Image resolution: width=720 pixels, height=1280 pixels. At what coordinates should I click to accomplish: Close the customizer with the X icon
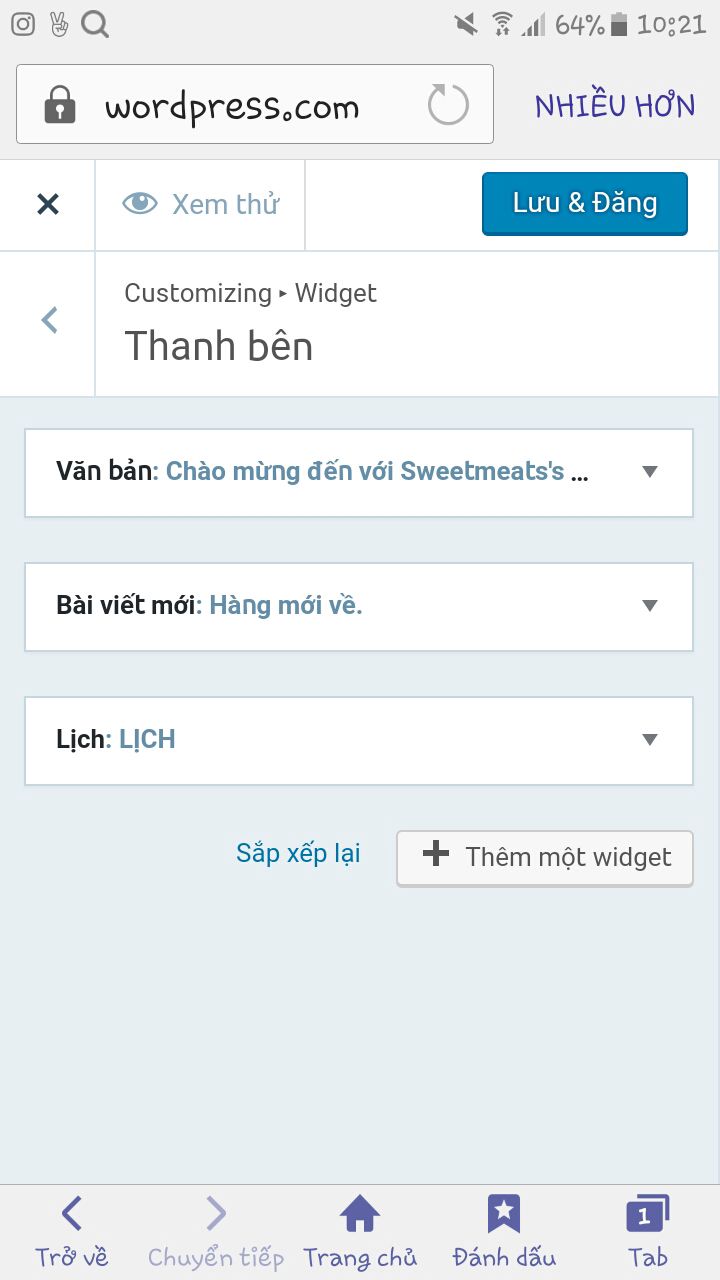coord(48,204)
